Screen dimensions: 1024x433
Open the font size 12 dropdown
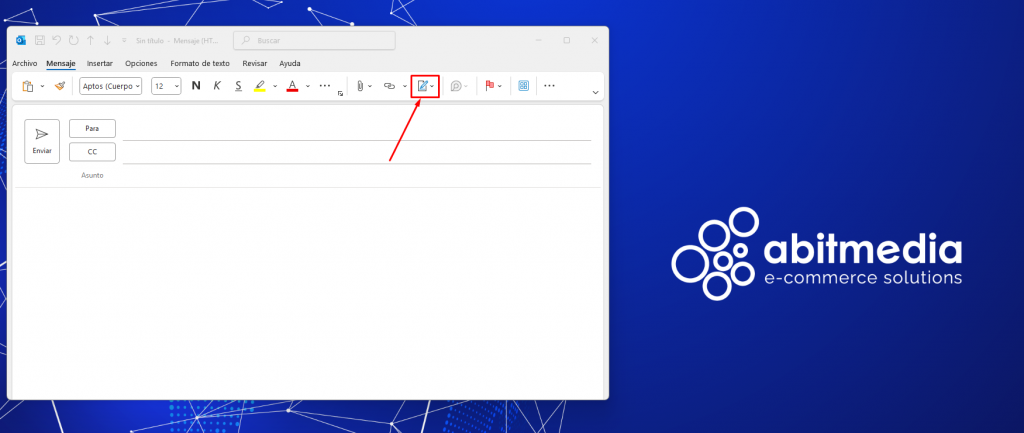[166, 86]
